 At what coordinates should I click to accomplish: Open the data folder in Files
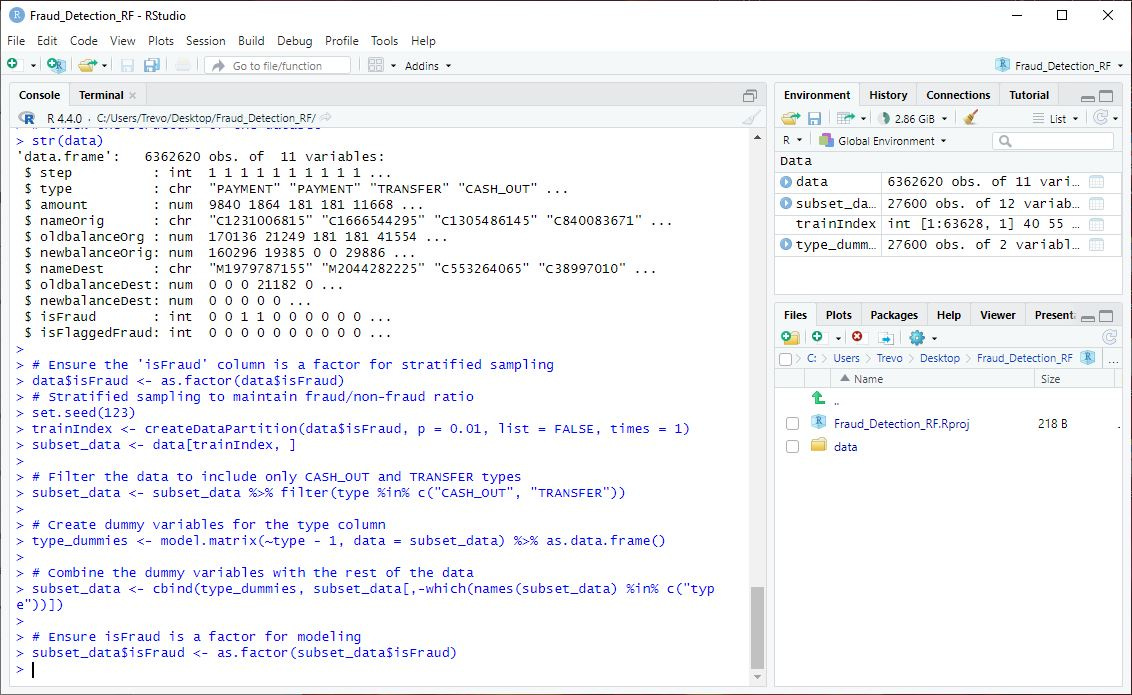click(845, 447)
